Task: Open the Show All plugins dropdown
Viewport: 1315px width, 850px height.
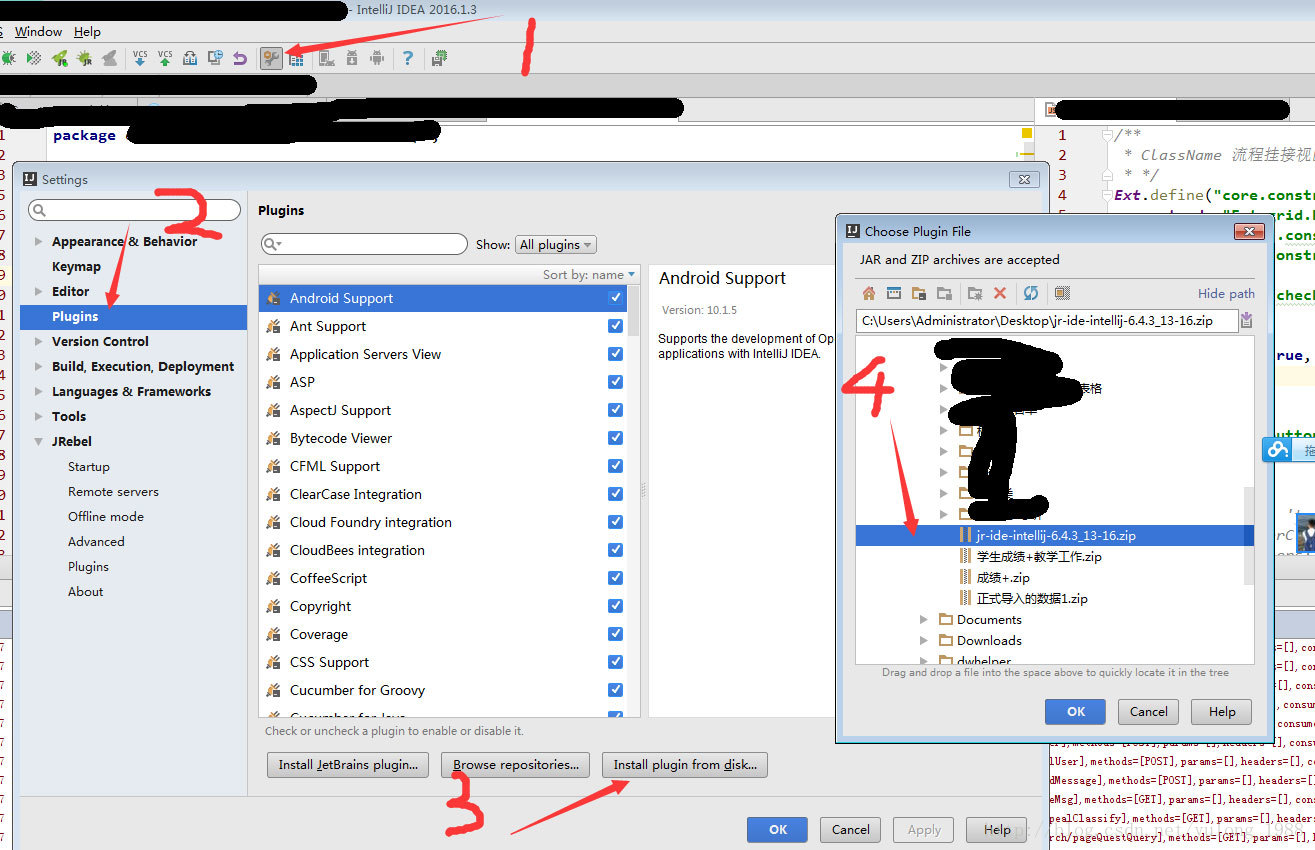Action: (x=556, y=244)
